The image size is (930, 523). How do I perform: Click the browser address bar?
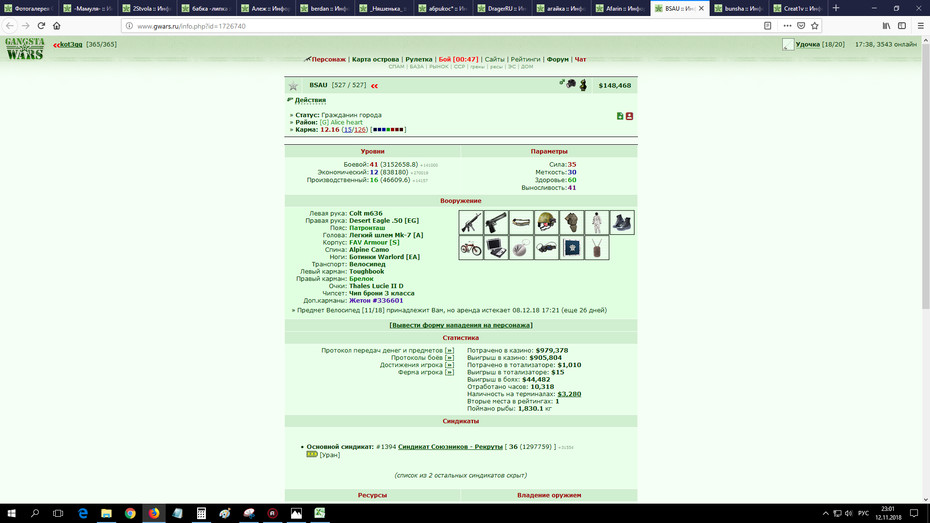[x=442, y=26]
